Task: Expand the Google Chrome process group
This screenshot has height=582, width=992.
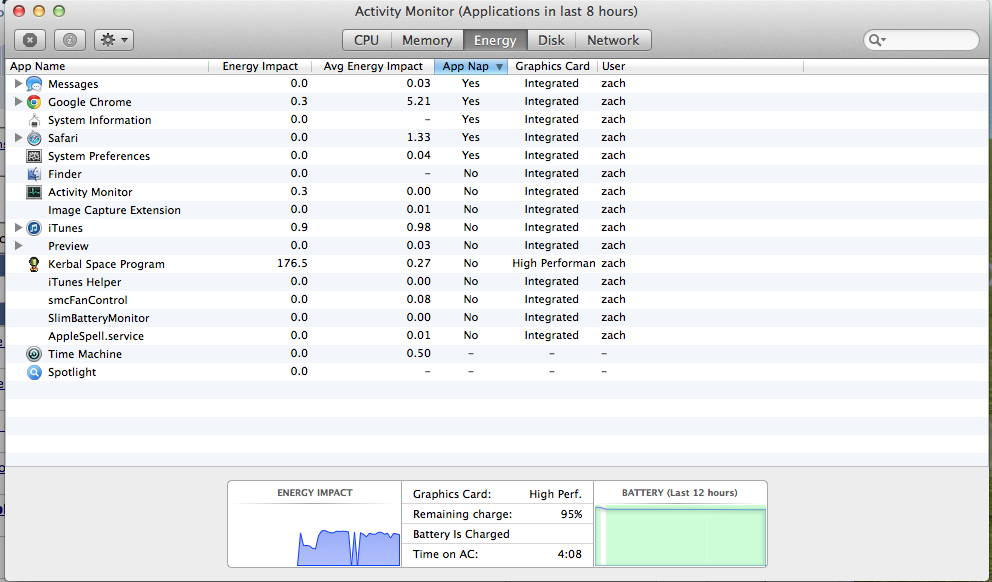Action: coord(18,101)
